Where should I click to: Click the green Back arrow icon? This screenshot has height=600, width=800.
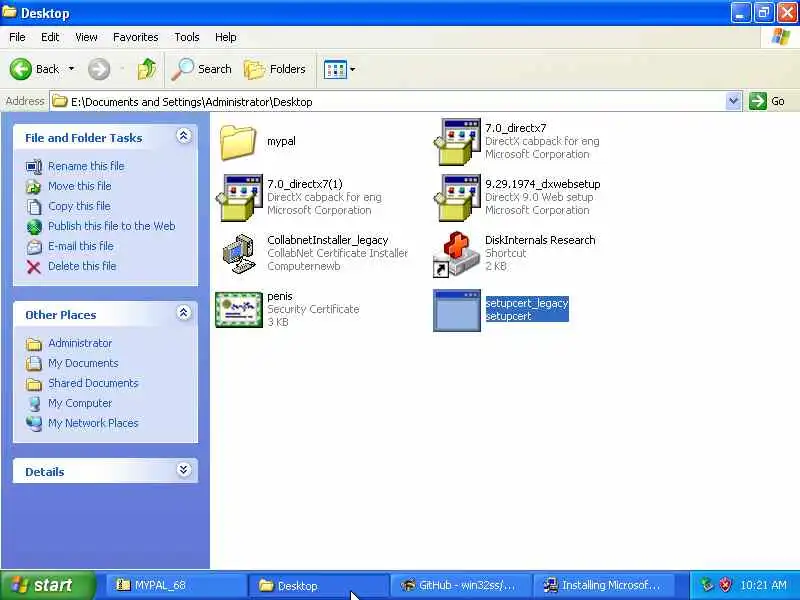[x=20, y=69]
